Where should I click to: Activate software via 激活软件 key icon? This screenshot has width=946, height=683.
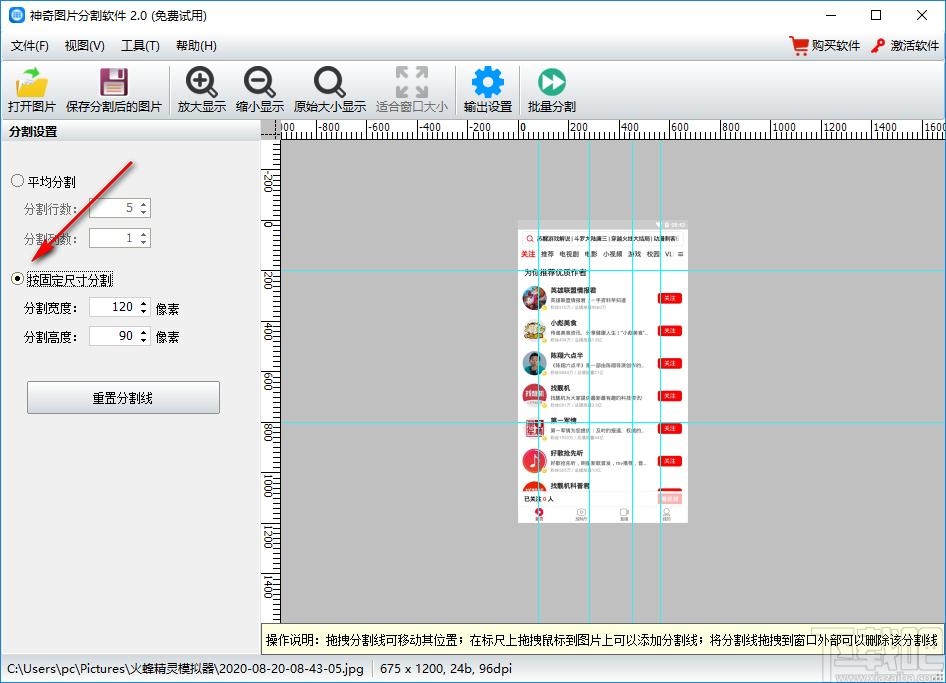click(x=878, y=46)
